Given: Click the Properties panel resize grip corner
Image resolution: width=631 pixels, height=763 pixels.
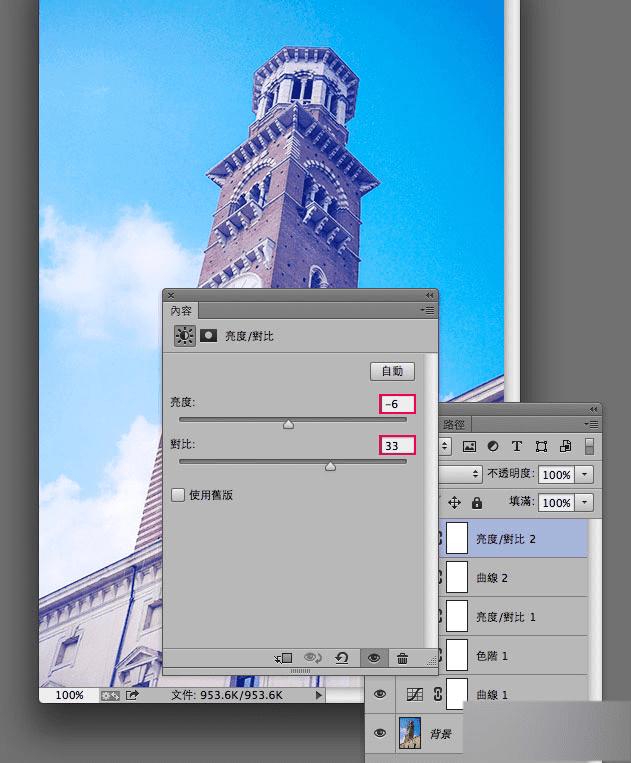Looking at the screenshot, I should (432, 660).
